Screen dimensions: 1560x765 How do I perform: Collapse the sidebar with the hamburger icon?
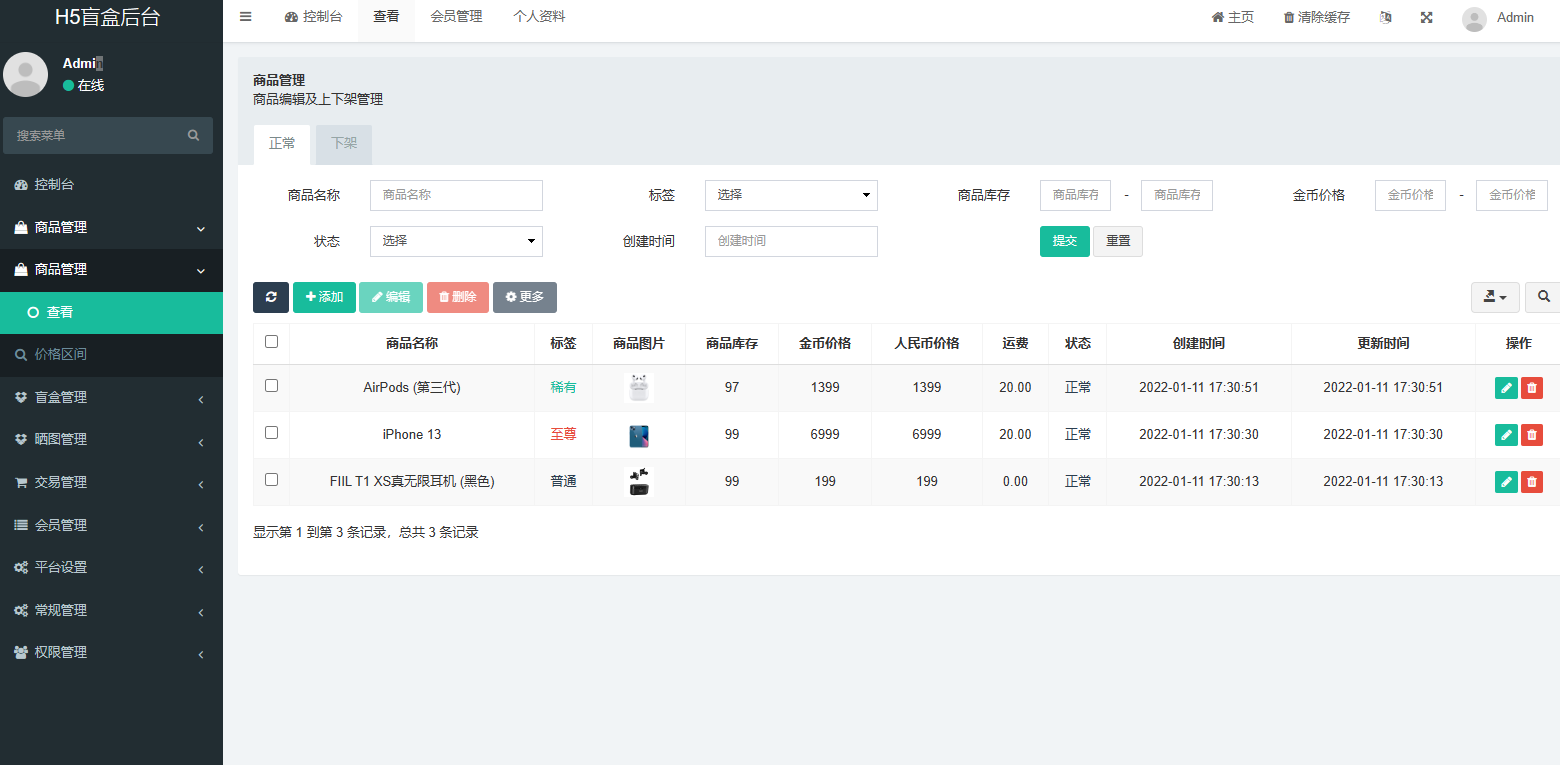245,16
